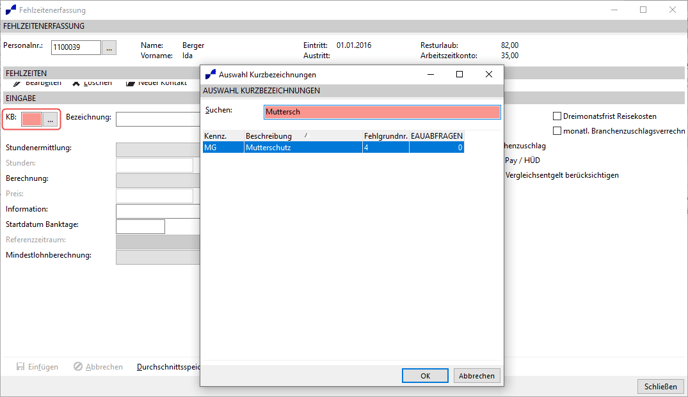Sort by Kennz. column header
Screen dimensions: 688x397
(x=223, y=136)
